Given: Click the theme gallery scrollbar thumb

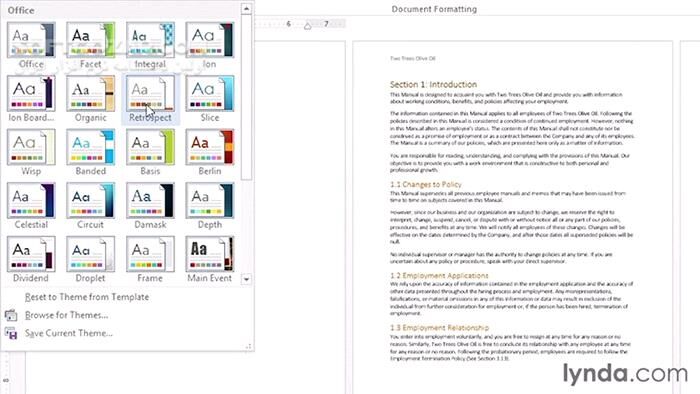Looking at the screenshot, I should (246, 97).
